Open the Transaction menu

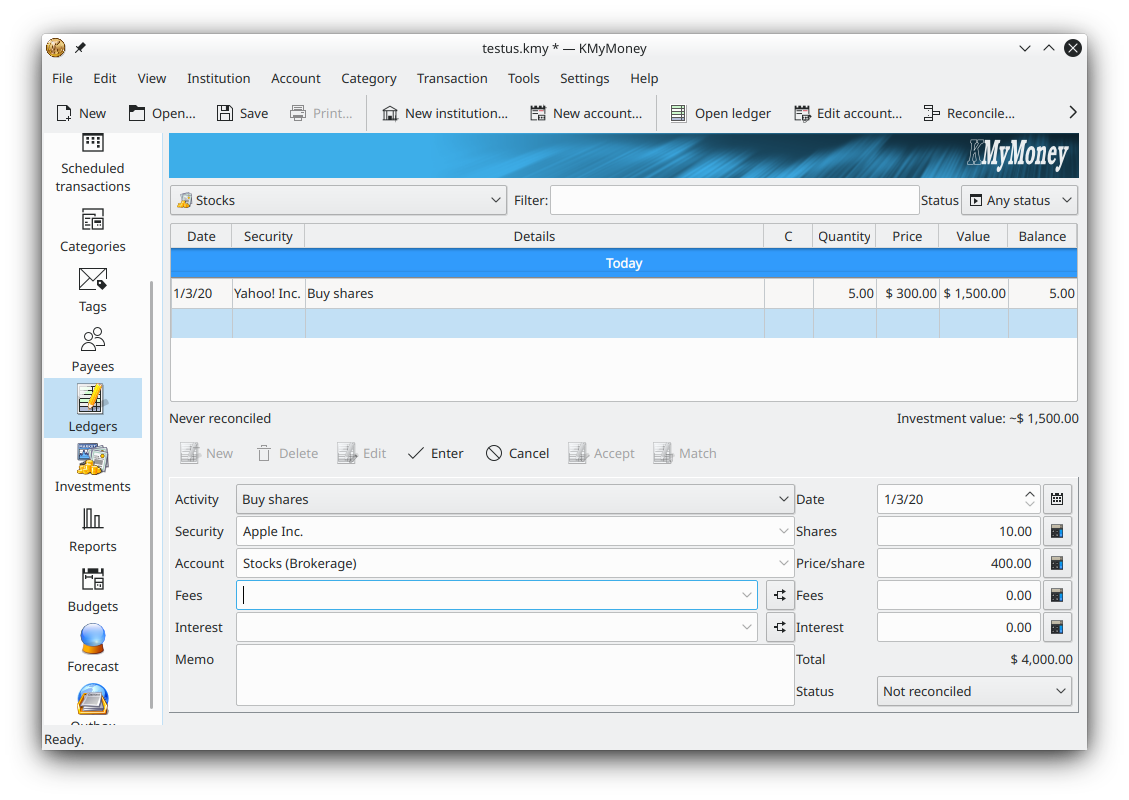452,78
